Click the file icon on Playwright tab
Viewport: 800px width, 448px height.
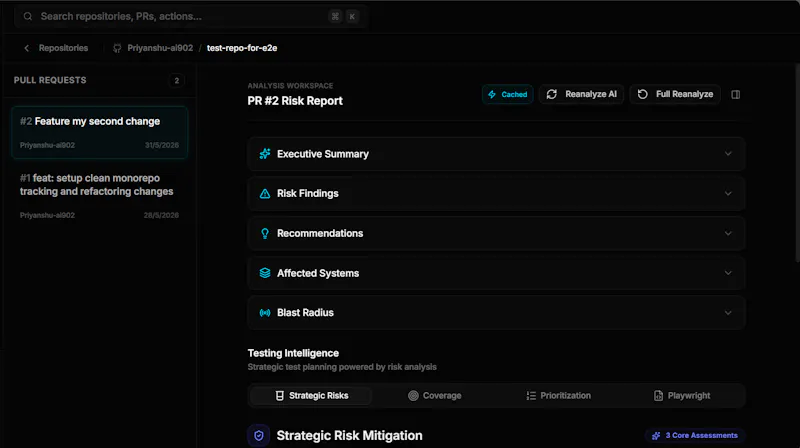click(x=659, y=395)
